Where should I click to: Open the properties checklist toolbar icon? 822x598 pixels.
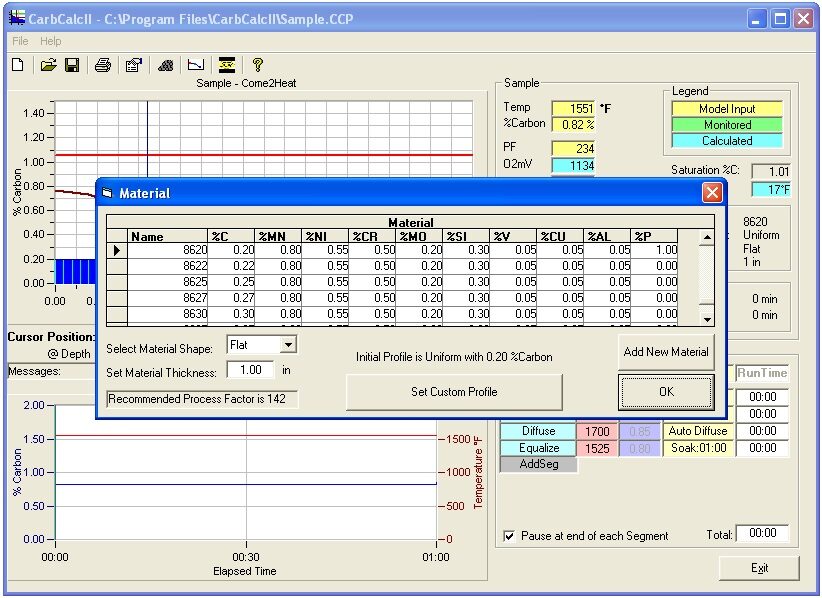[134, 65]
